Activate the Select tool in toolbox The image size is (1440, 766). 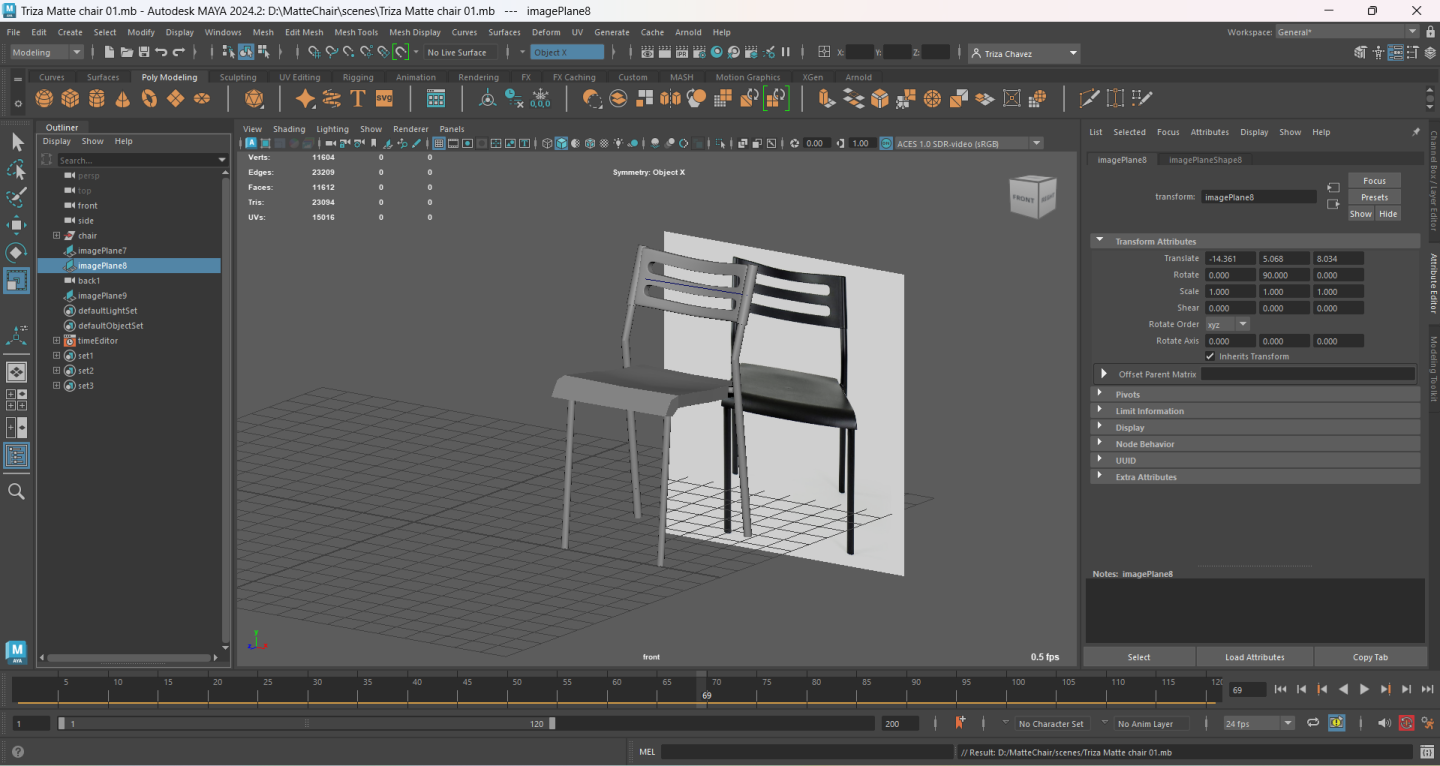coord(17,142)
